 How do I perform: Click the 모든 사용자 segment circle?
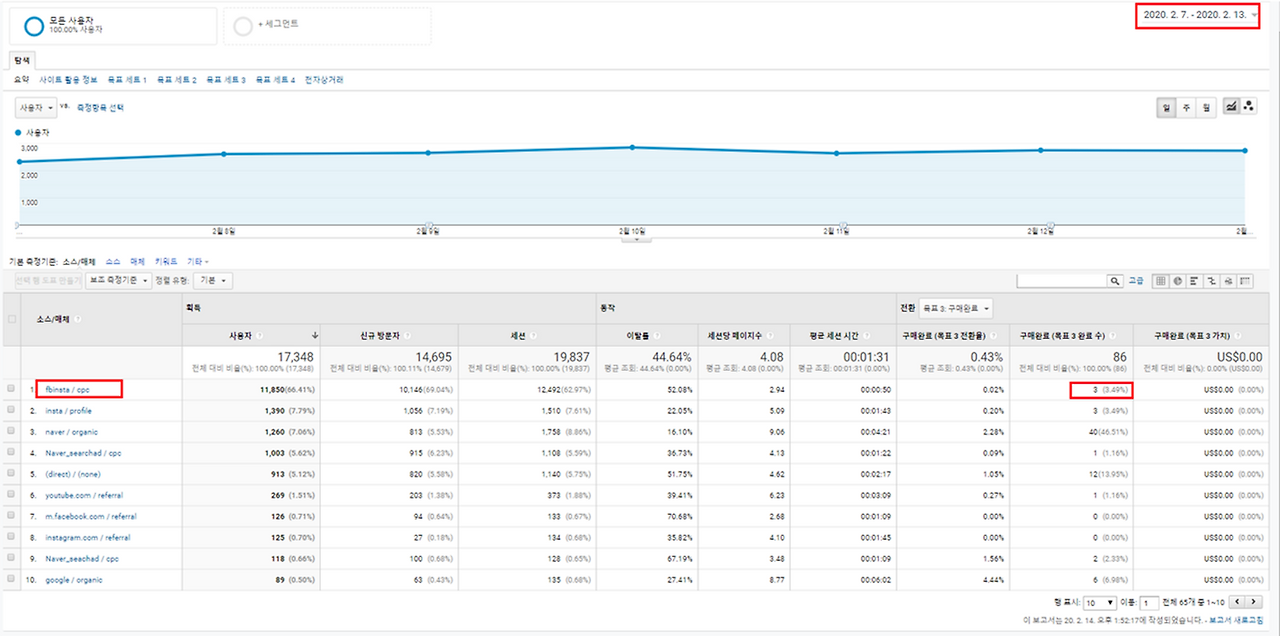tap(34, 26)
